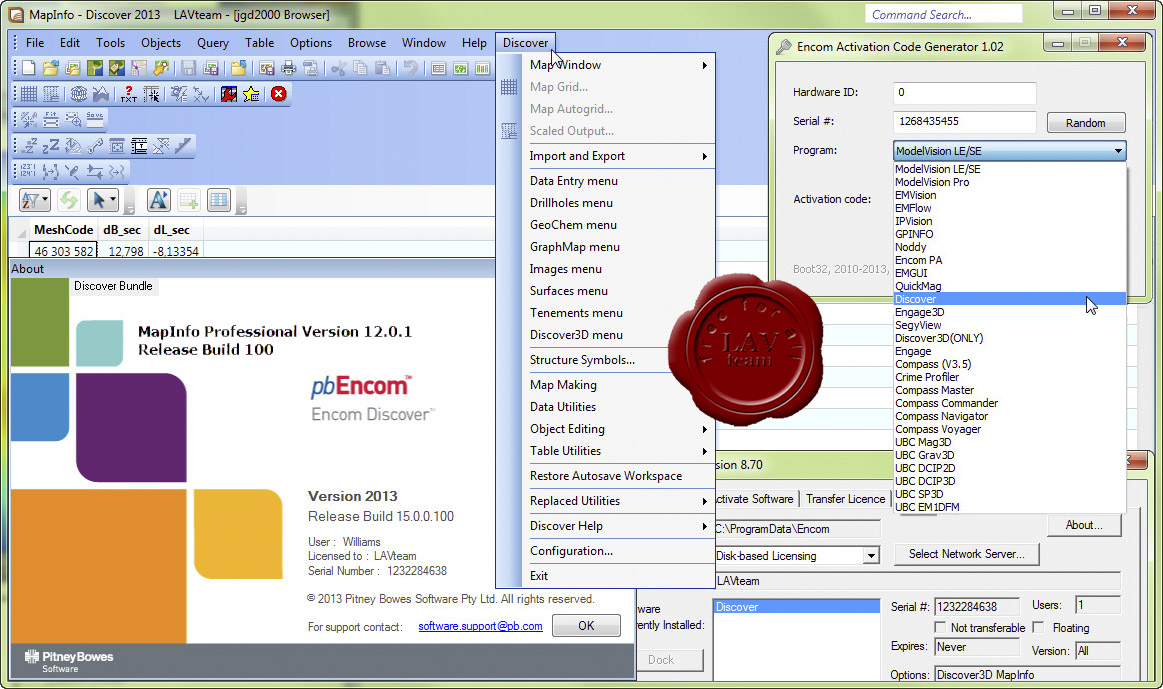The height and width of the screenshot is (689, 1163).
Task: Click OK in the About dialog
Action: click(x=586, y=625)
